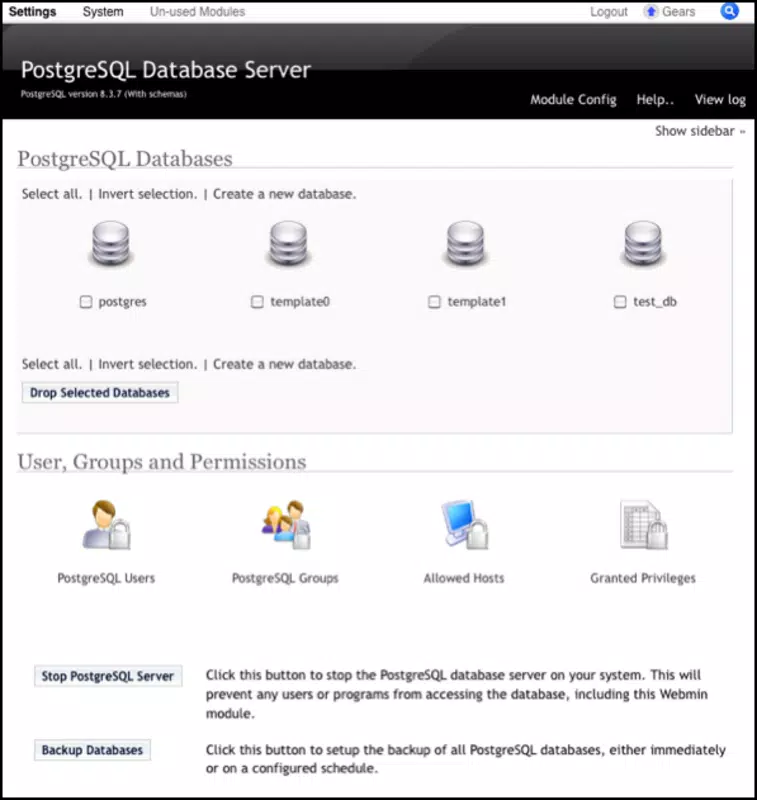This screenshot has width=757, height=800.
Task: Click the top Invert selection link
Action: [x=147, y=194]
